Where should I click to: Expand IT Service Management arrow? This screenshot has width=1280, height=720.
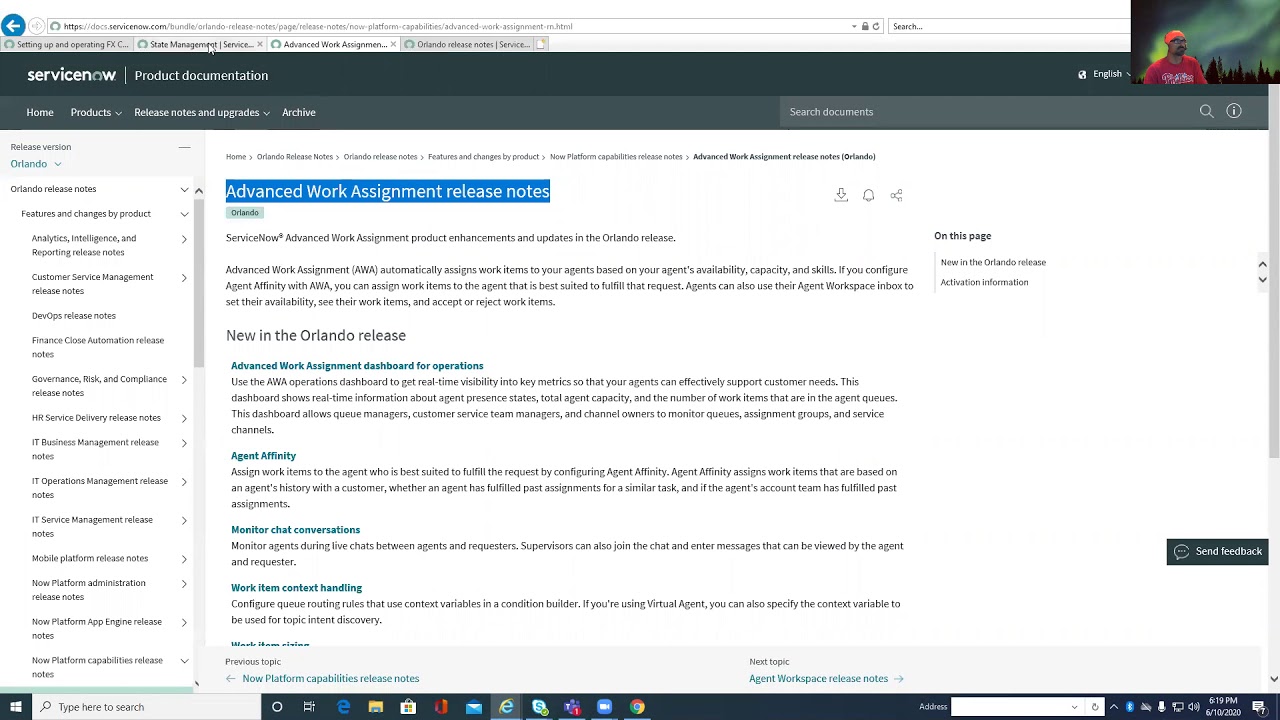click(184, 520)
